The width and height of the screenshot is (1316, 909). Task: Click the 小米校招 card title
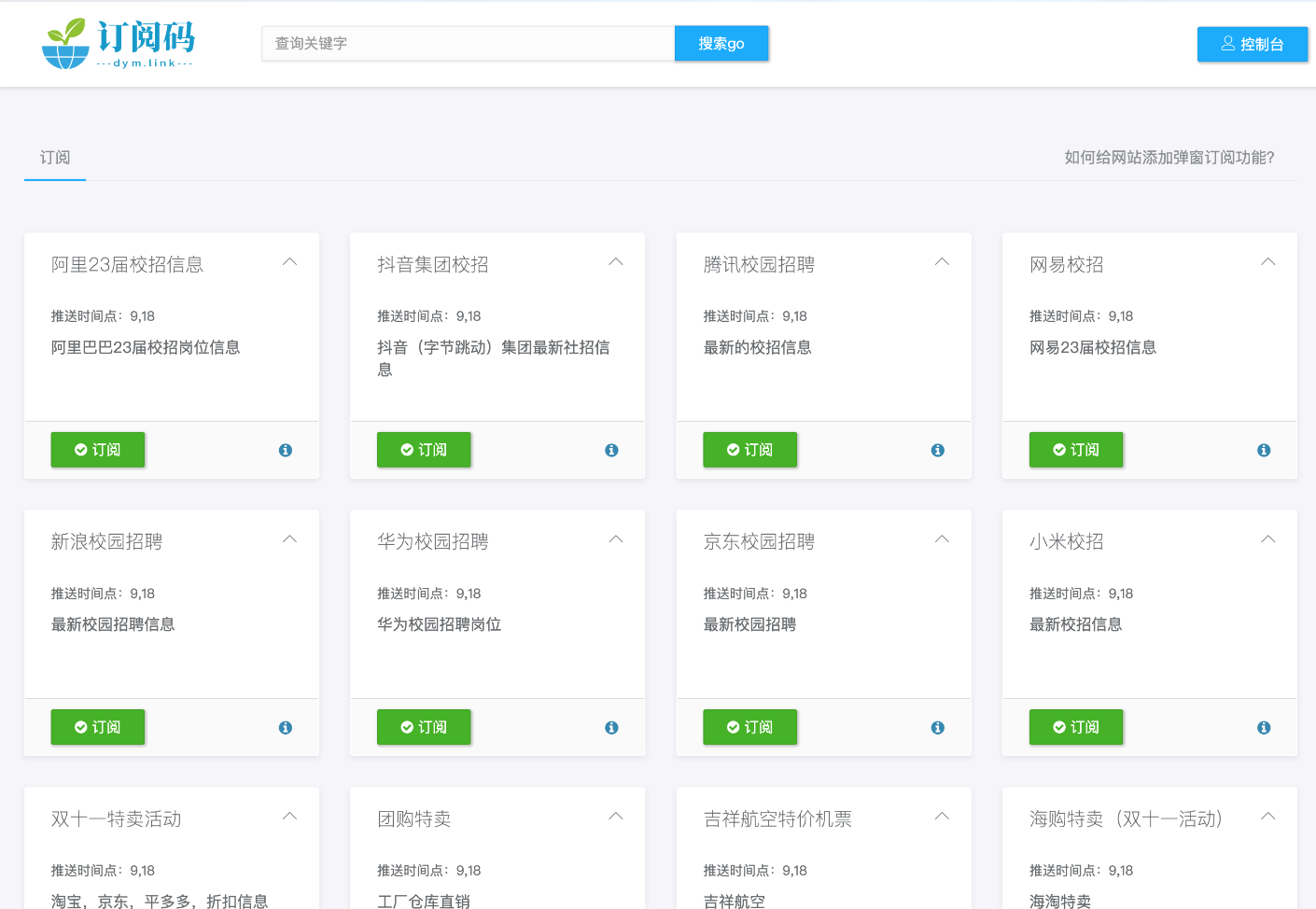(x=1067, y=542)
